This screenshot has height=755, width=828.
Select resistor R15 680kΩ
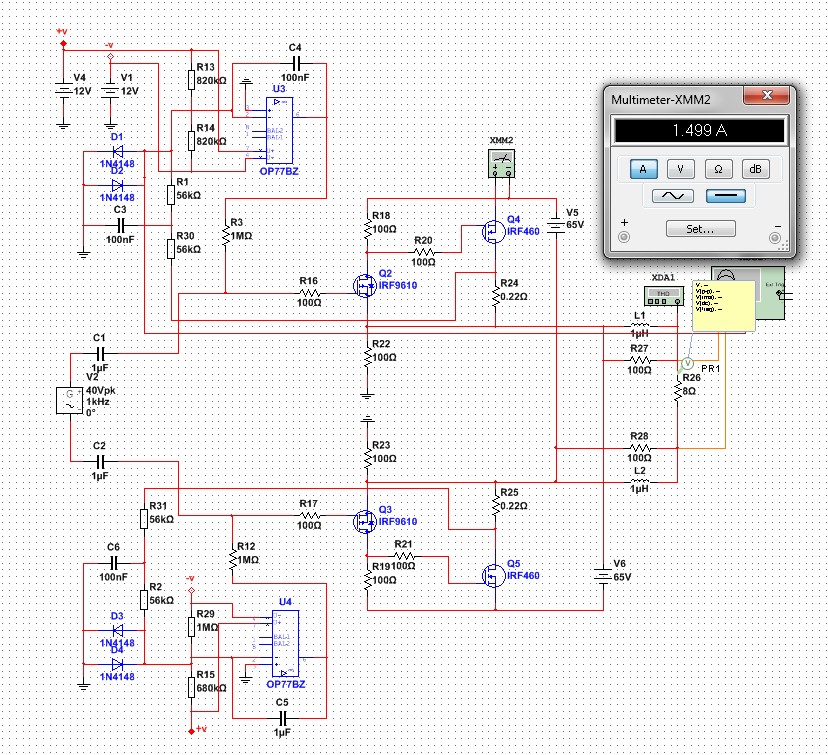pos(192,687)
